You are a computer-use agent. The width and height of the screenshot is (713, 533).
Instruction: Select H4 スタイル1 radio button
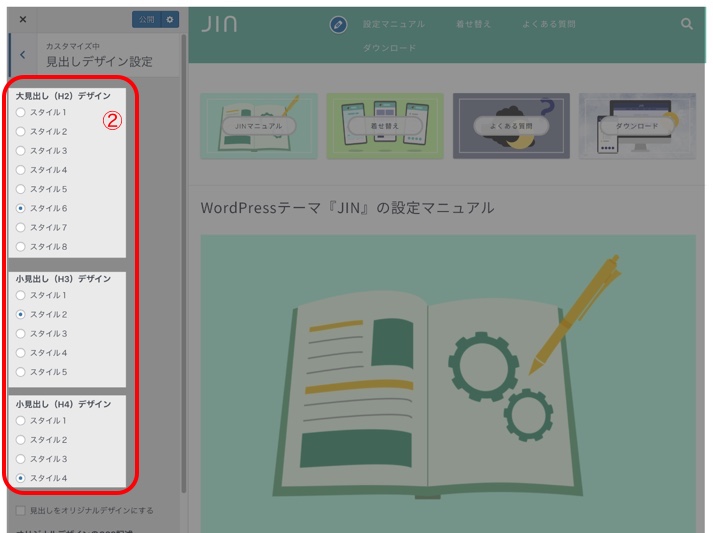click(x=20, y=421)
